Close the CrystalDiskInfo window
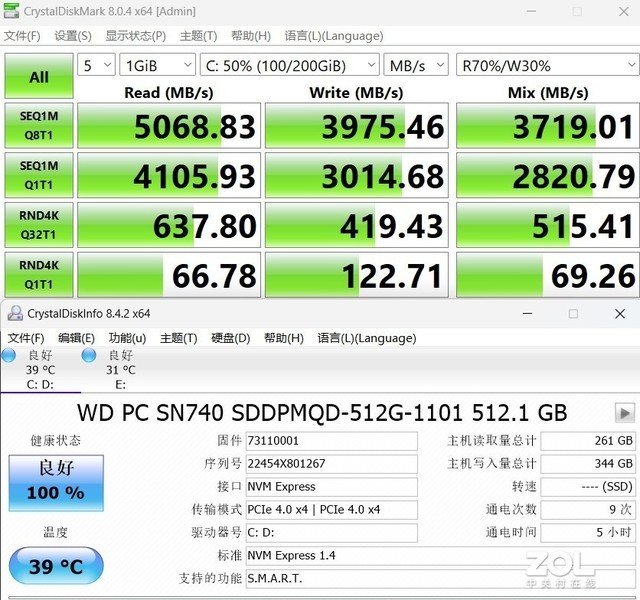 click(x=620, y=313)
